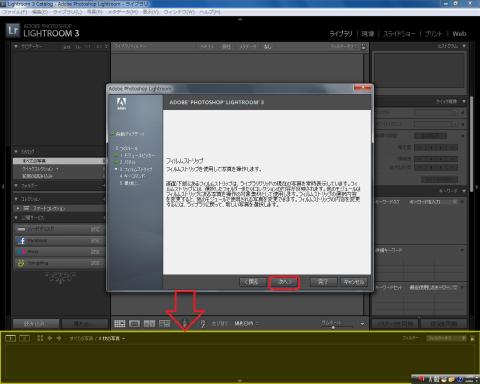Go forward using the filmstrip right arrow
The height and width of the screenshot is (384, 480).
click(59, 338)
